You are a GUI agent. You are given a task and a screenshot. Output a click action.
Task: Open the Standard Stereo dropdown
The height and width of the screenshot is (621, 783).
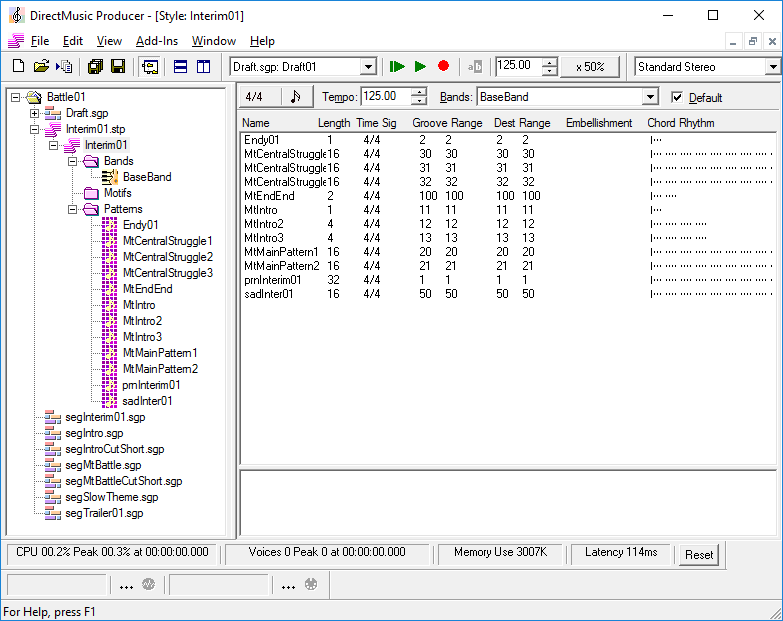click(x=772, y=67)
